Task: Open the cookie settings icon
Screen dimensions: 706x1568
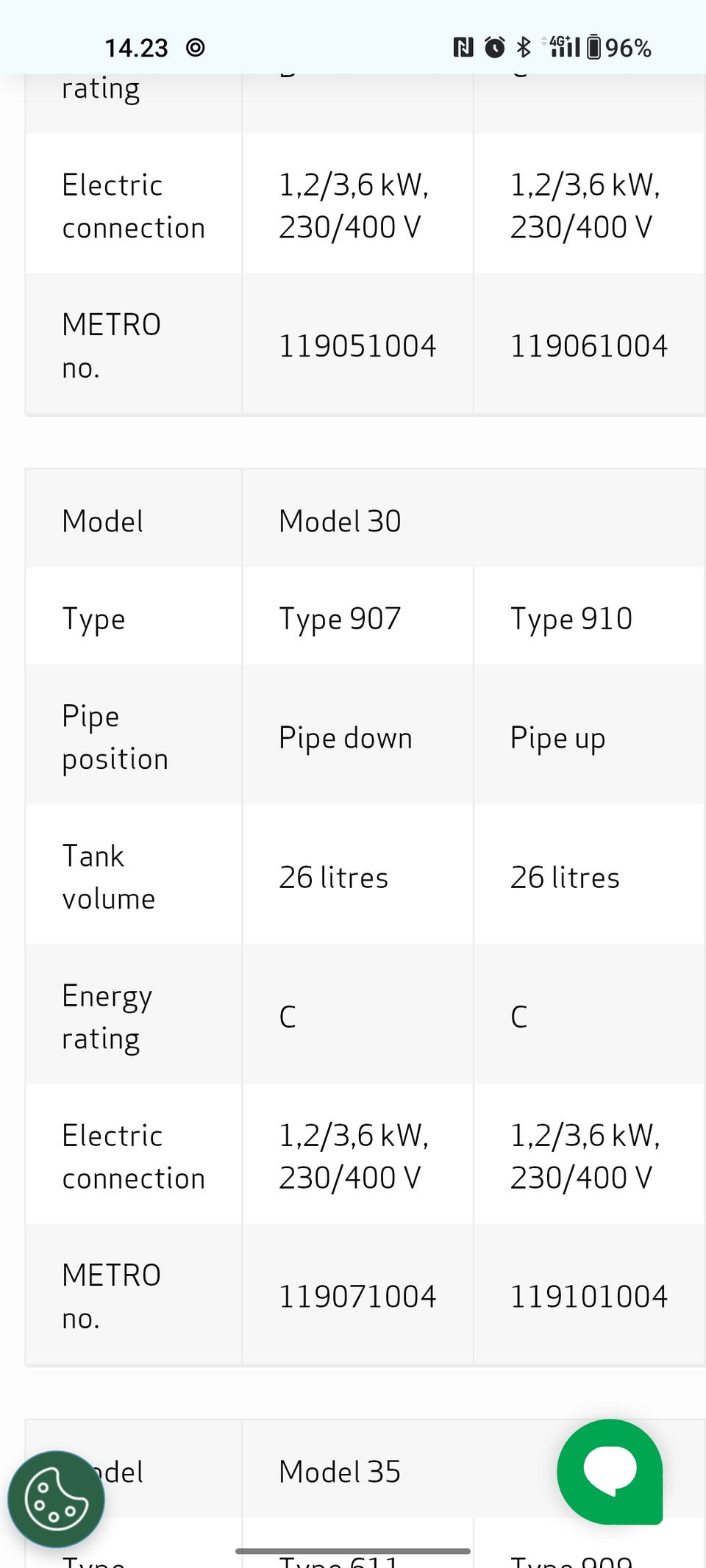Action: pyautogui.click(x=56, y=1500)
